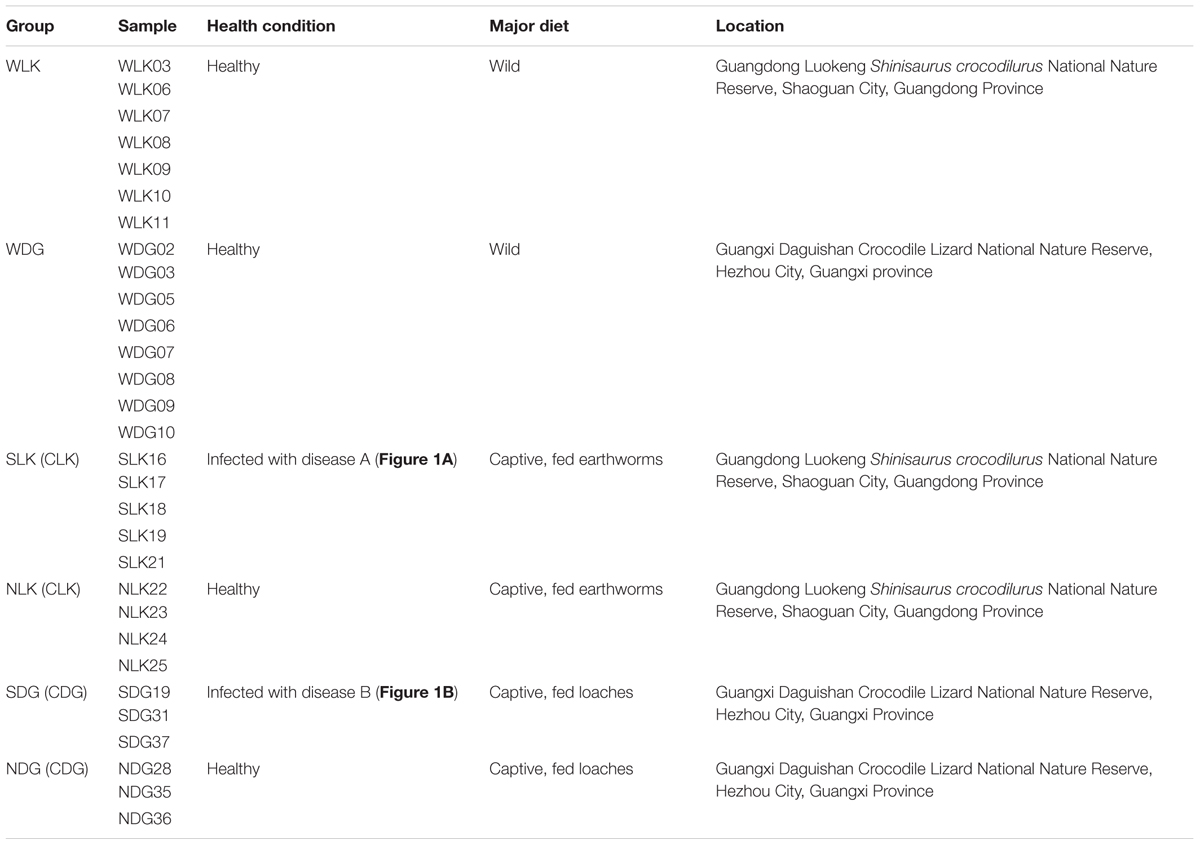
Task: Select the WLK group cell
Action: tap(24, 67)
